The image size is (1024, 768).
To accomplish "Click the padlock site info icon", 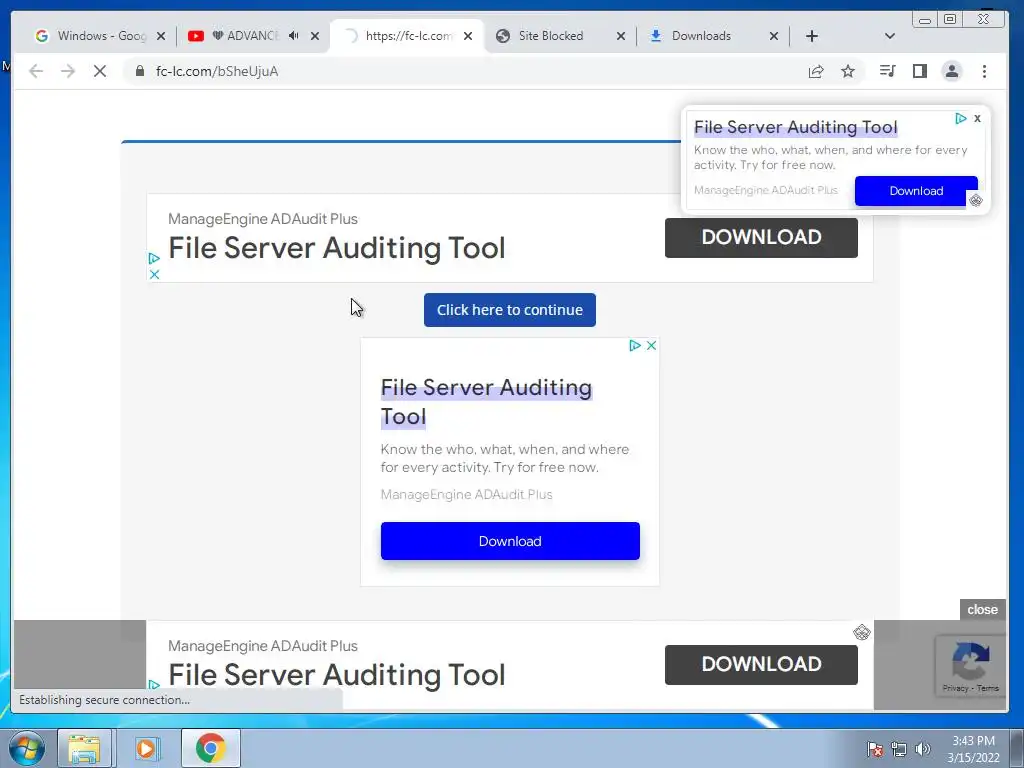I will pyautogui.click(x=140, y=71).
